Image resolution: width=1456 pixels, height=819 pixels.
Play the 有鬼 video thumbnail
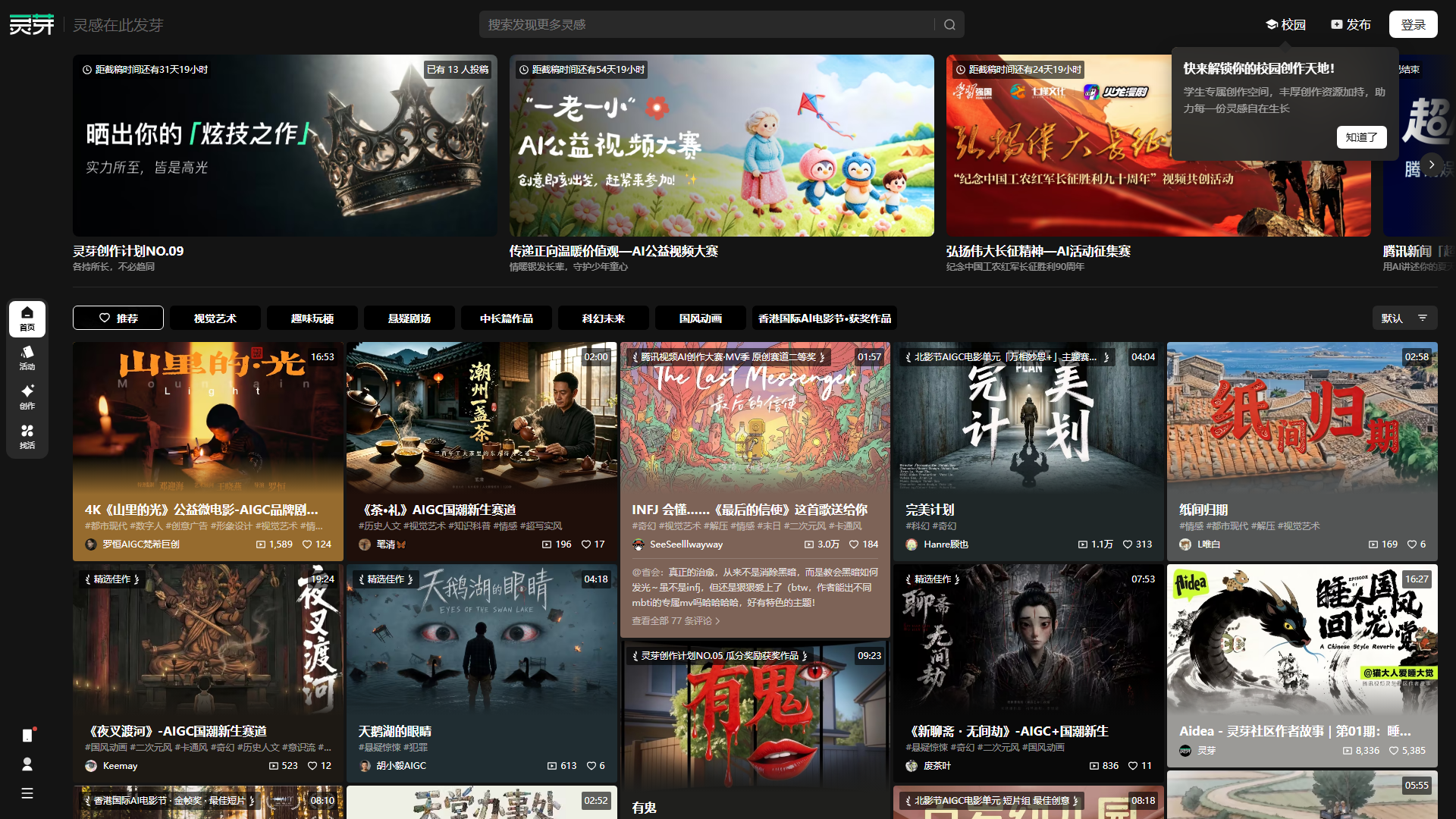click(755, 717)
